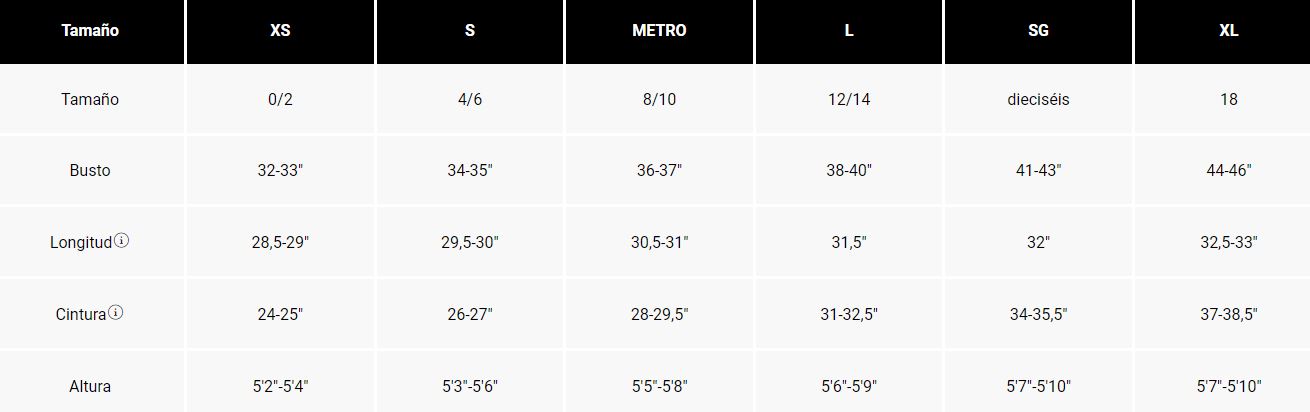Click the 0/2 size cell

tap(280, 100)
